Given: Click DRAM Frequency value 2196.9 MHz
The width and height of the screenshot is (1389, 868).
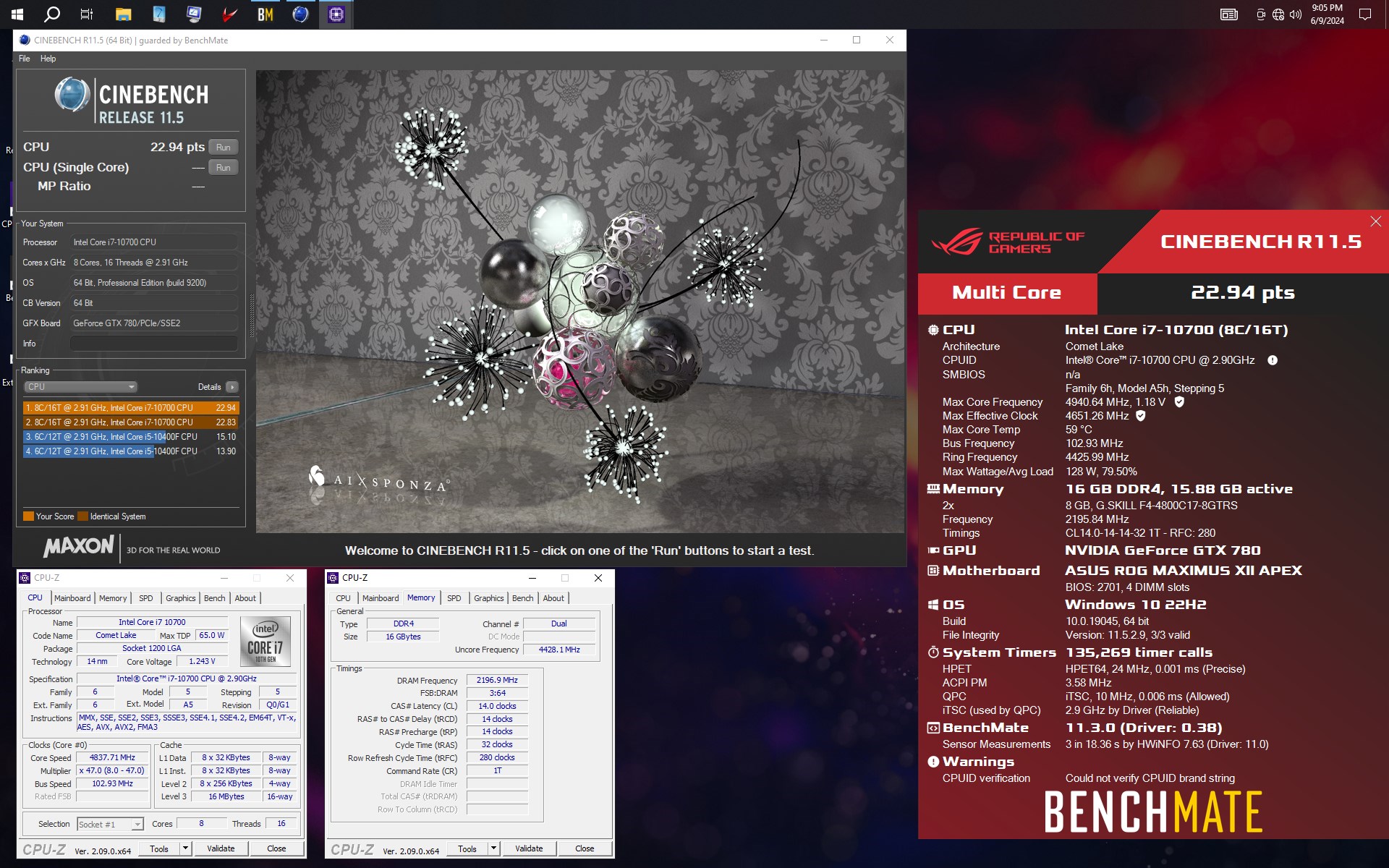Looking at the screenshot, I should point(497,680).
